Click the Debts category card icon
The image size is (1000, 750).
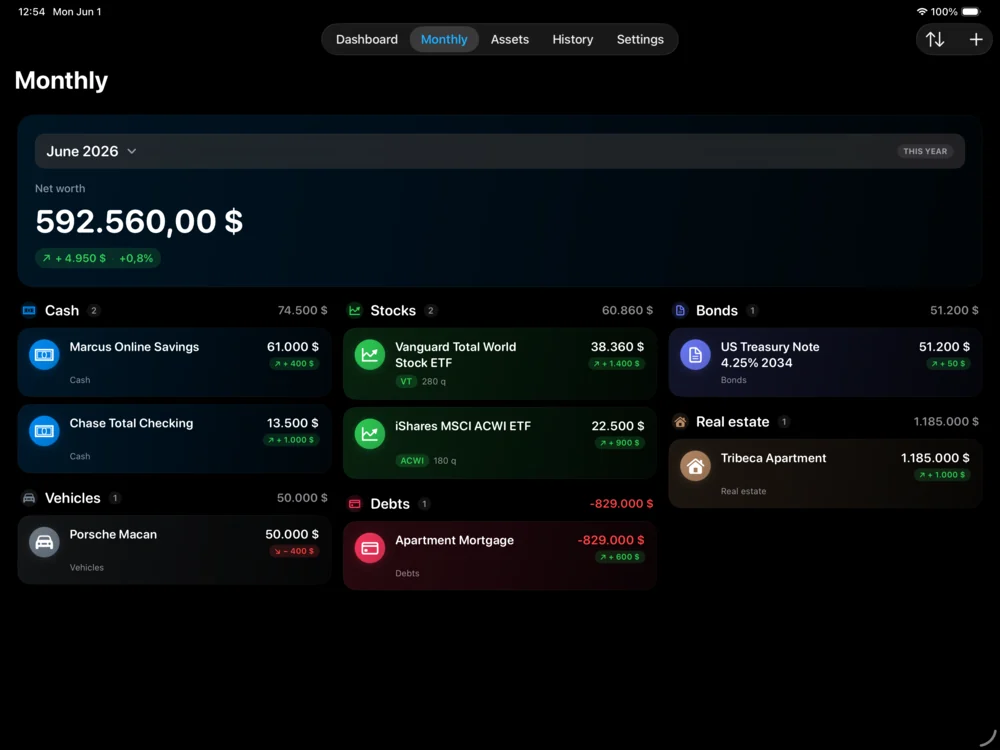click(x=355, y=504)
